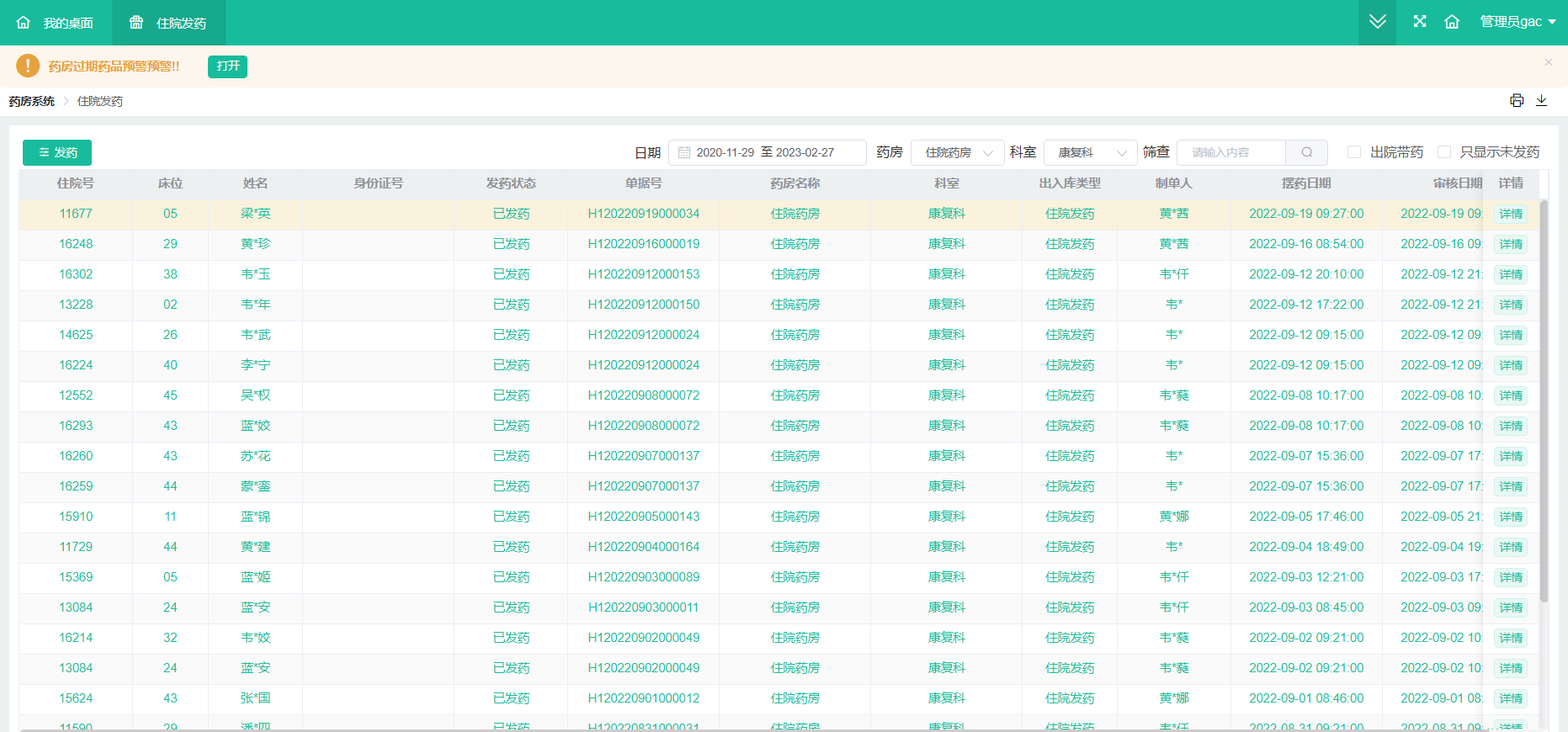Select order number H120220912000153

pos(644,274)
